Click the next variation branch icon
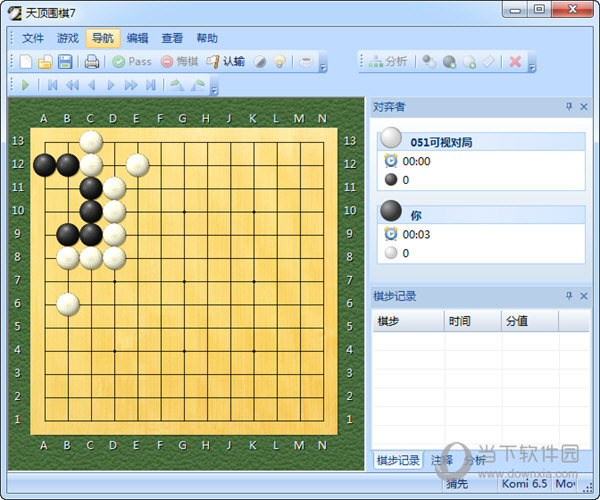Viewport: 600px width, 500px height. tap(197, 85)
